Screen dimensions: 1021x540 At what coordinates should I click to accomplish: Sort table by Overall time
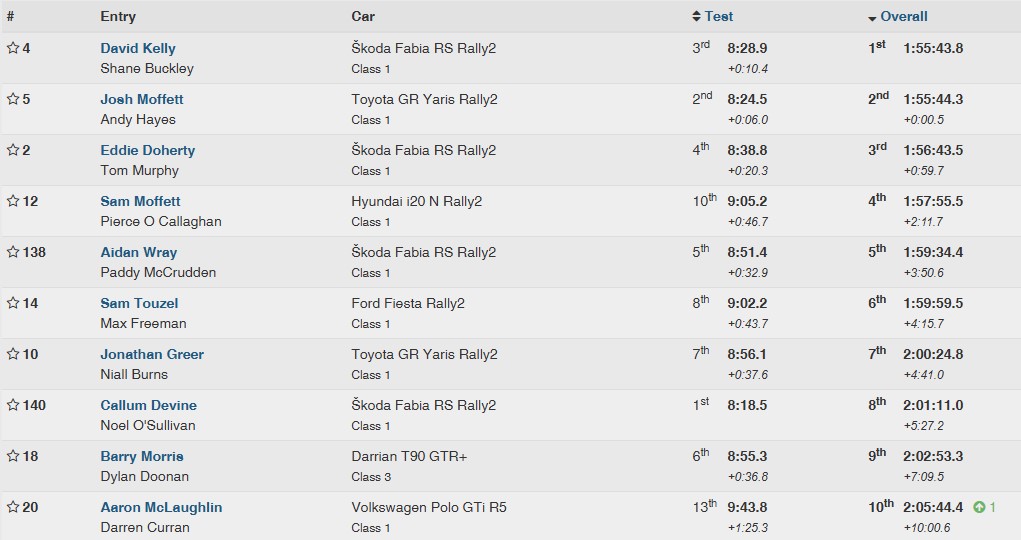tap(904, 16)
